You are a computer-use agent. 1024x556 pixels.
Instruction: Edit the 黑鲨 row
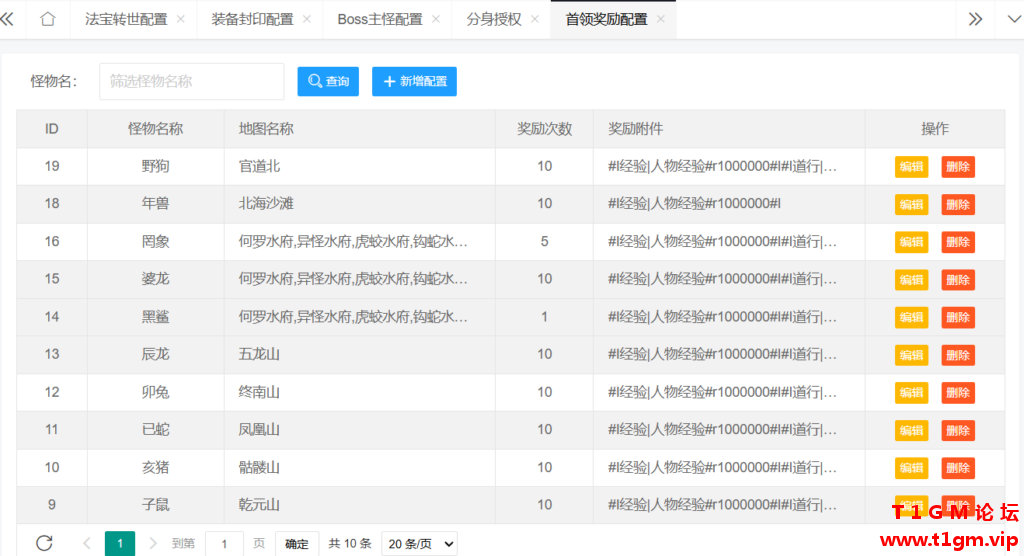click(911, 318)
